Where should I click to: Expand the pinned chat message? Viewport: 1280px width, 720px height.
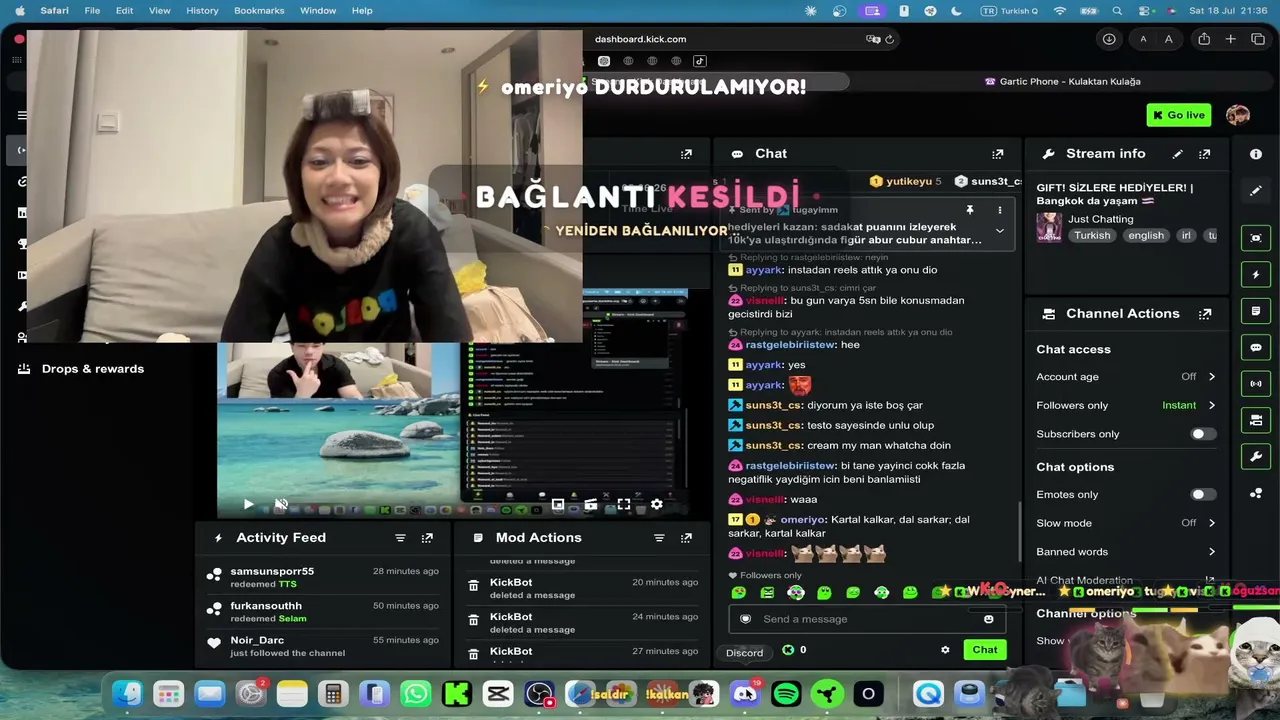point(999,231)
